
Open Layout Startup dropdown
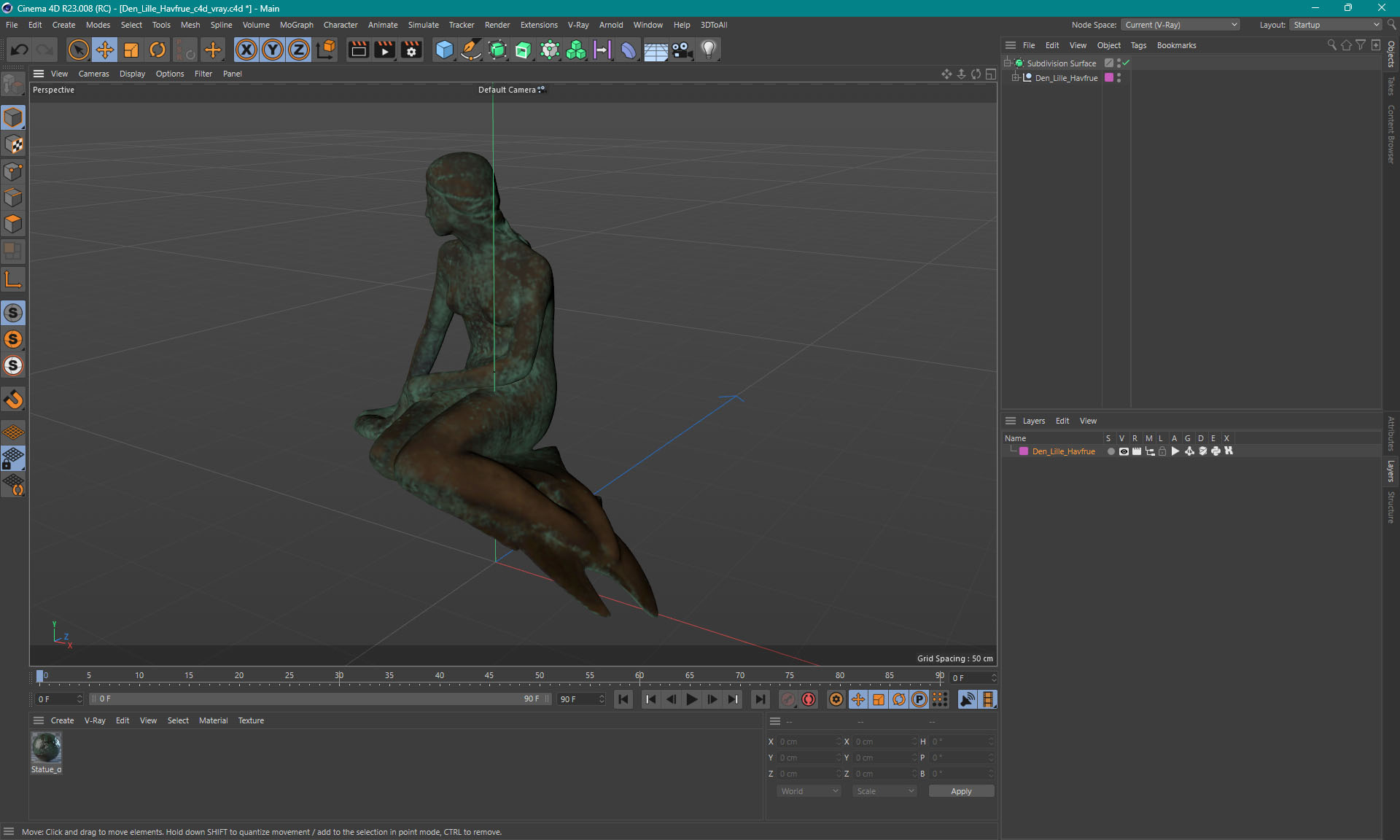(1336, 25)
